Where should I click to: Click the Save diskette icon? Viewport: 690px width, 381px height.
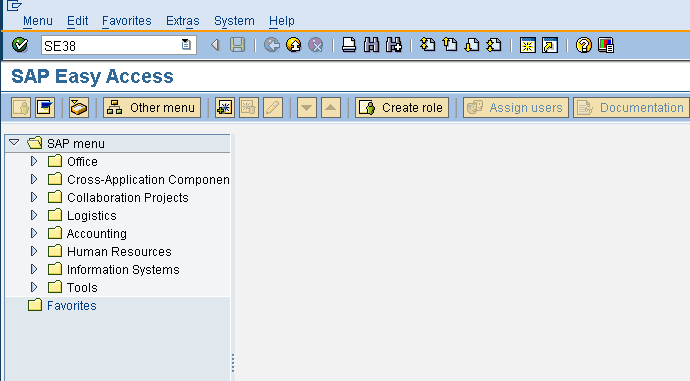click(x=238, y=45)
